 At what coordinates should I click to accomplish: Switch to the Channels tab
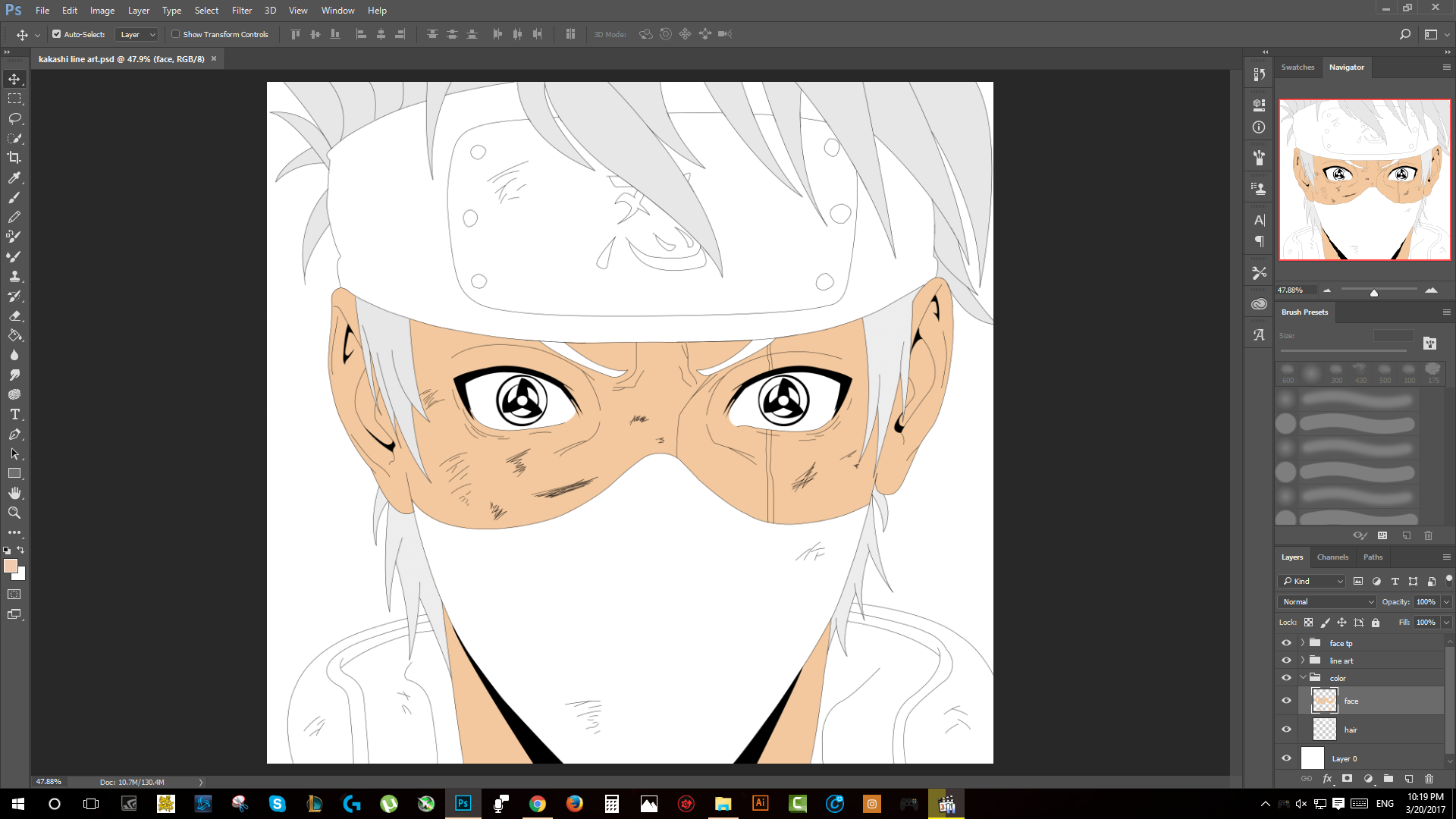[x=1332, y=557]
